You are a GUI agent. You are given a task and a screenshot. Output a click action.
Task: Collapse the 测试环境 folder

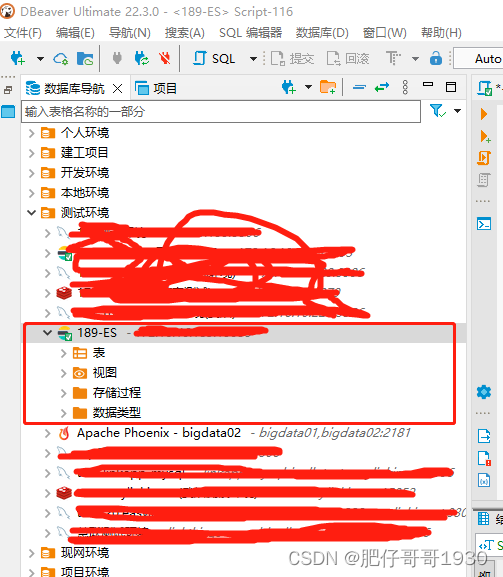32,213
